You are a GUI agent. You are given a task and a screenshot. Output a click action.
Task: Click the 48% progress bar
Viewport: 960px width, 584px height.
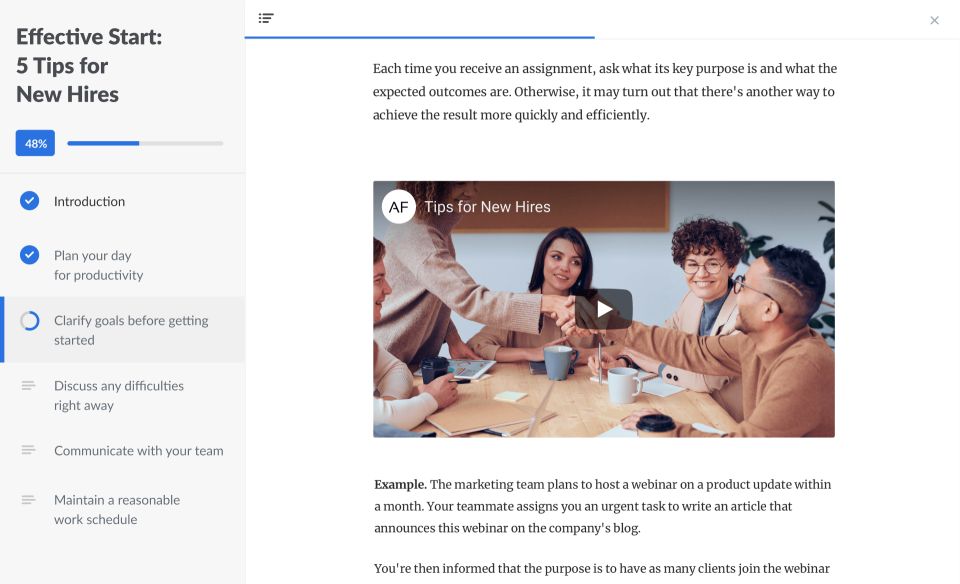point(144,143)
